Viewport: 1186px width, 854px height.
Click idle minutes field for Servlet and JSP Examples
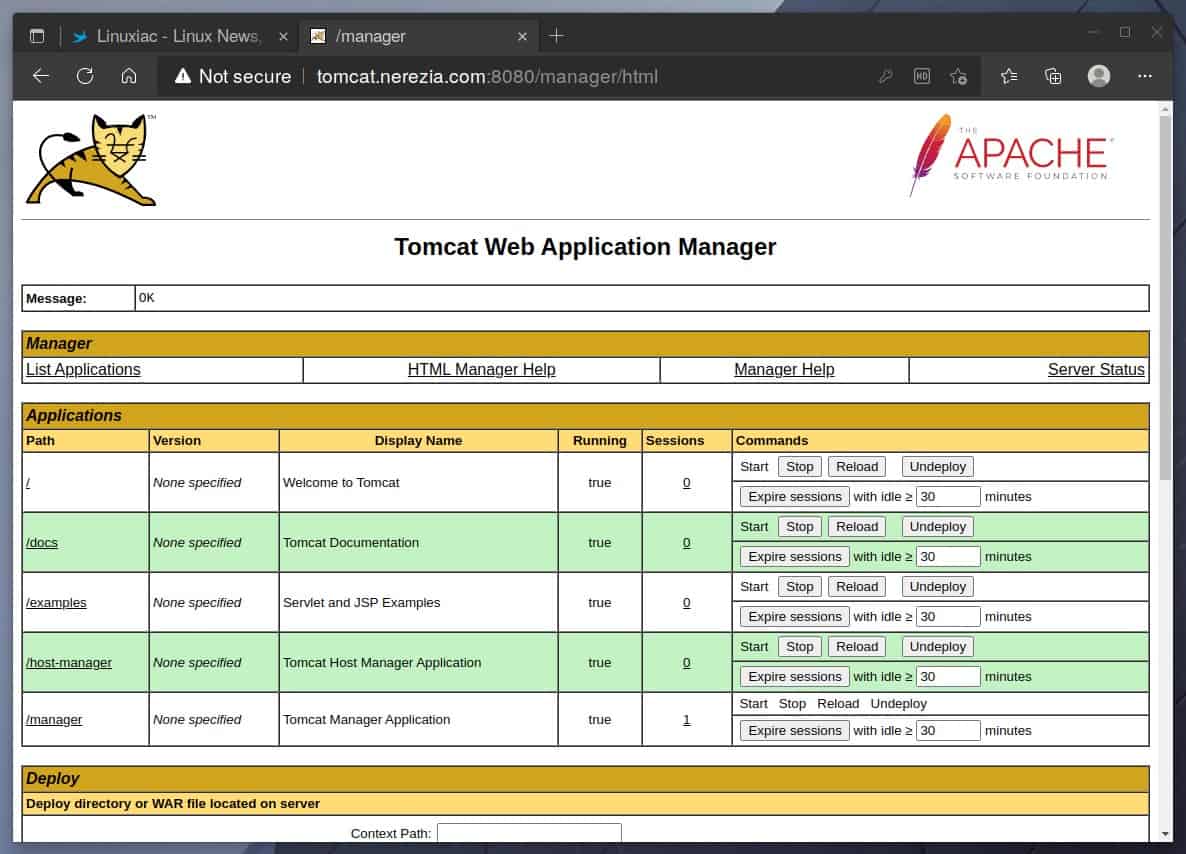(948, 616)
